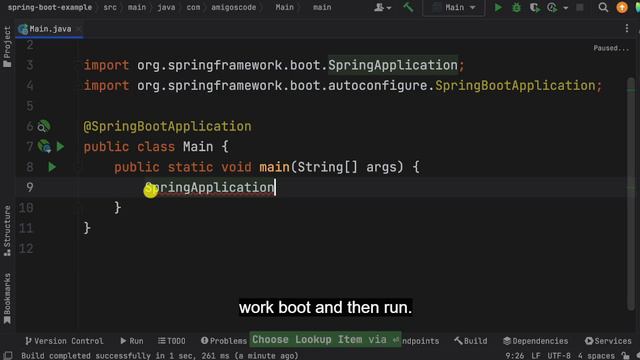Open the TODO tool window

point(172,341)
